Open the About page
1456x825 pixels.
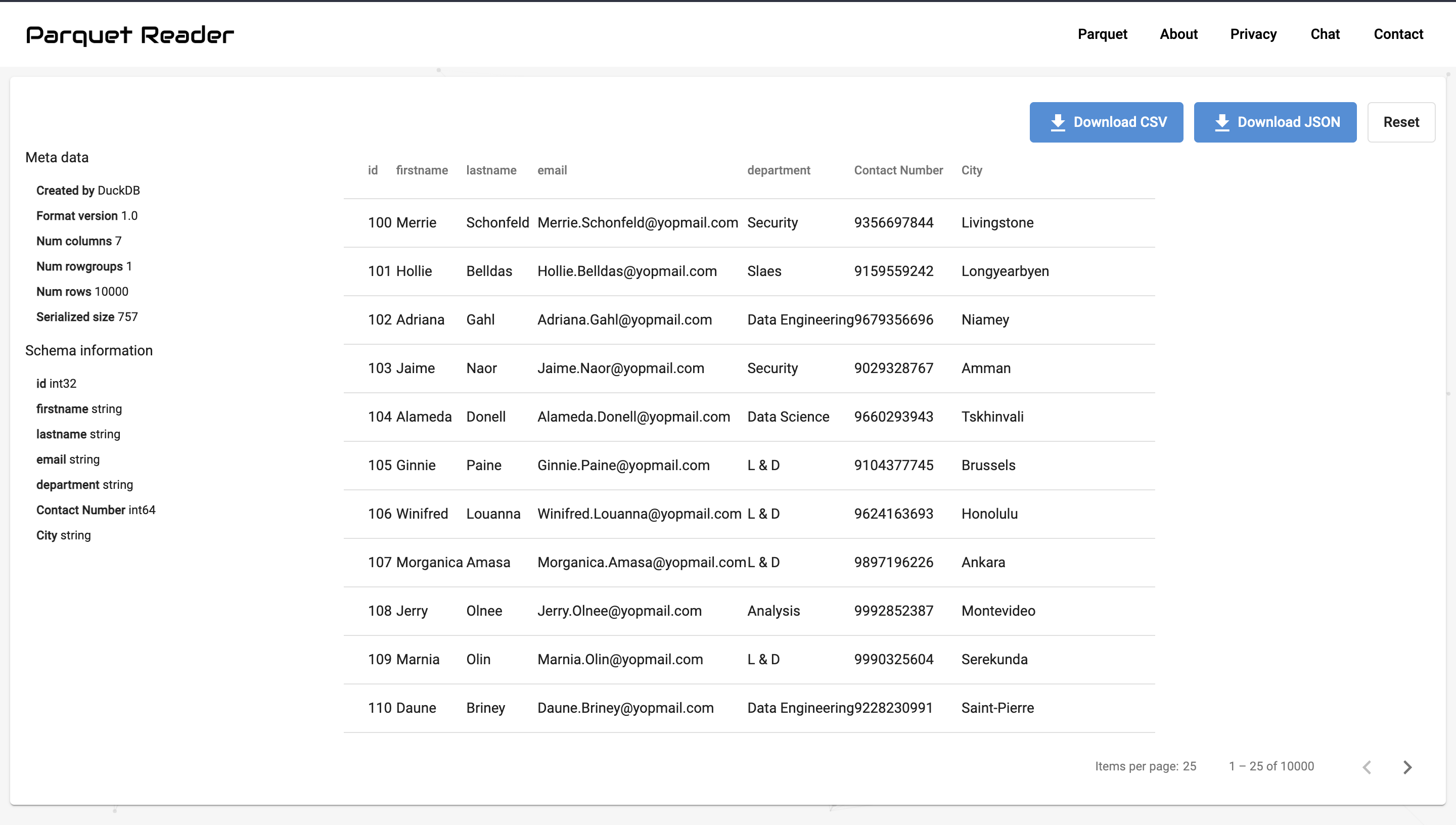(1178, 34)
